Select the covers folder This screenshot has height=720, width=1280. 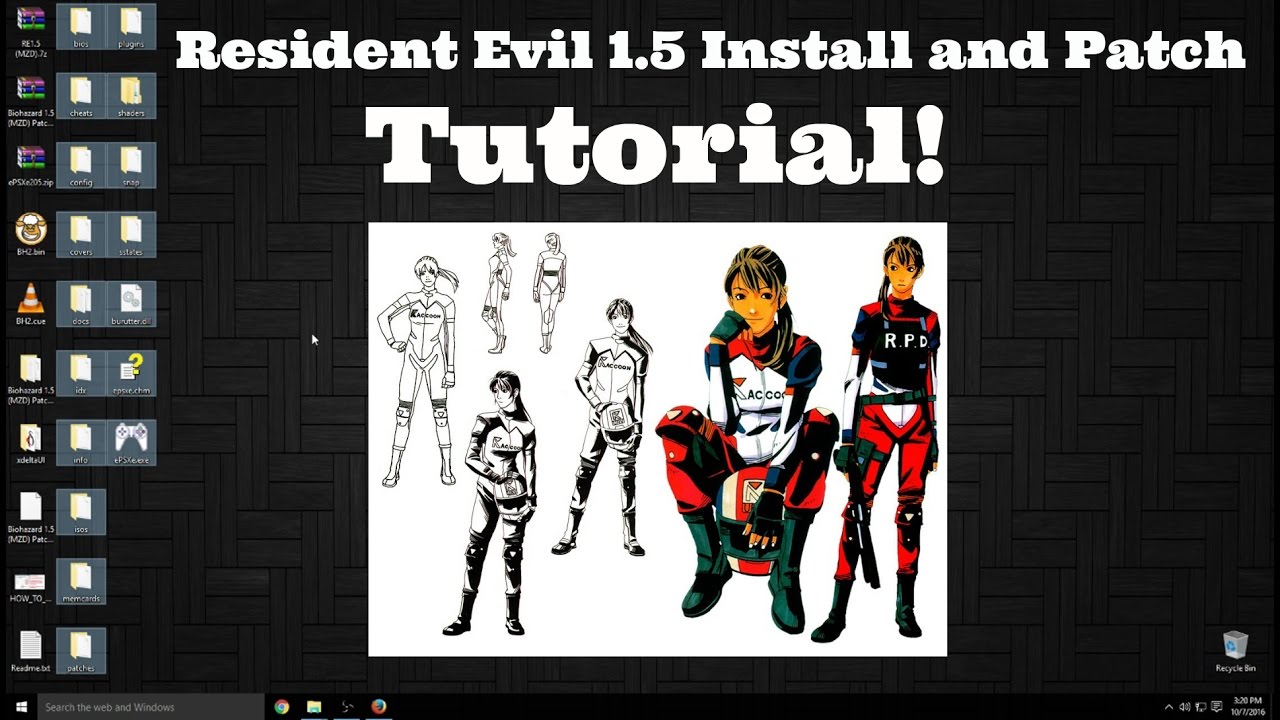click(x=81, y=235)
